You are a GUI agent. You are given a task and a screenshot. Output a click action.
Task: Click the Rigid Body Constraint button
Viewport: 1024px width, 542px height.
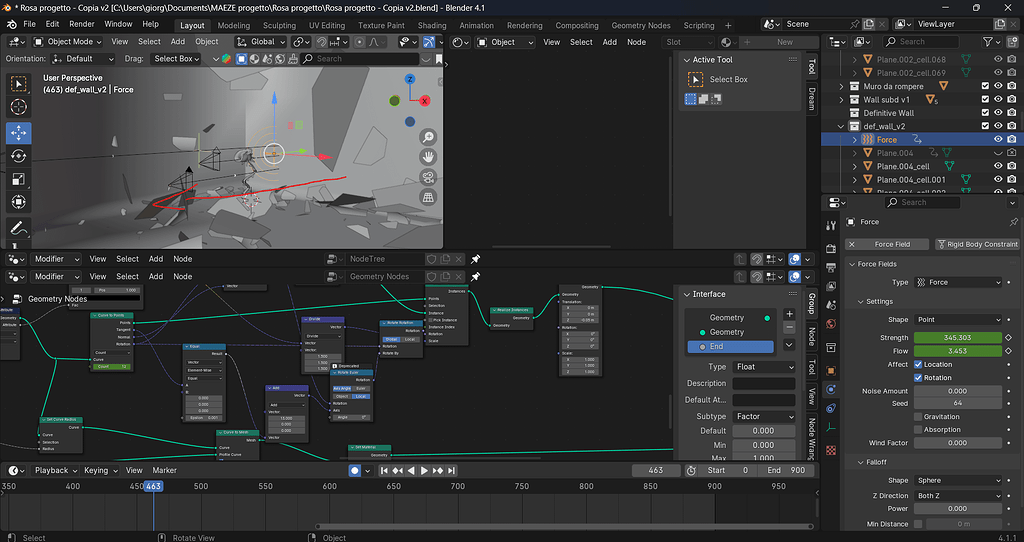[977, 244]
